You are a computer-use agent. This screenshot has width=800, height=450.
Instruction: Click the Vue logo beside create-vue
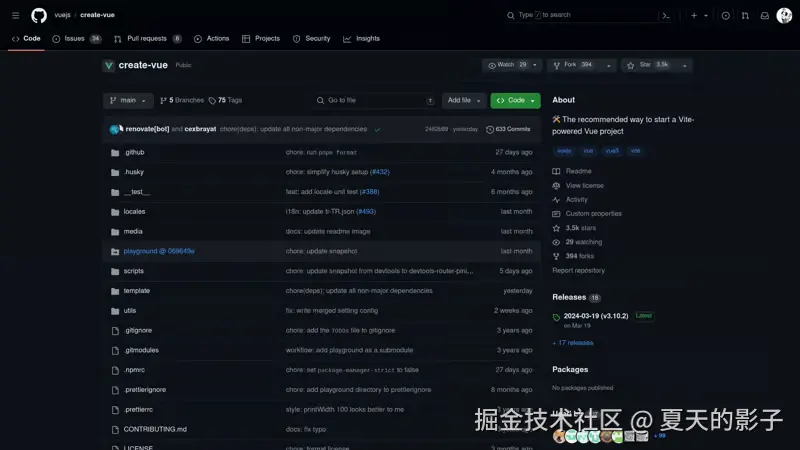[x=109, y=65]
